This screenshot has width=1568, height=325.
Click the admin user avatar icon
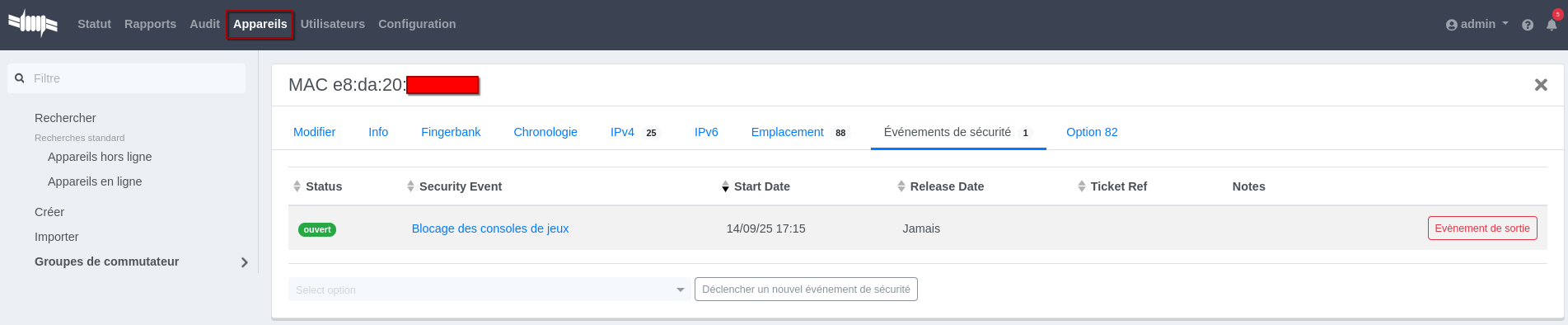(x=1452, y=25)
